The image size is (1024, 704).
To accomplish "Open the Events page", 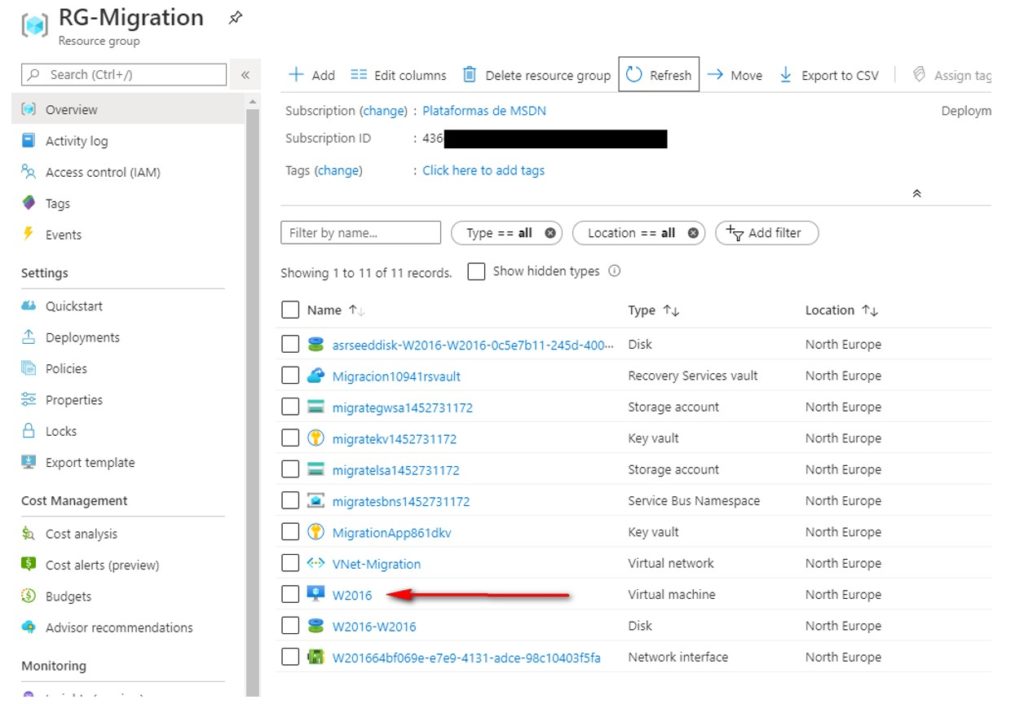I will (x=63, y=235).
